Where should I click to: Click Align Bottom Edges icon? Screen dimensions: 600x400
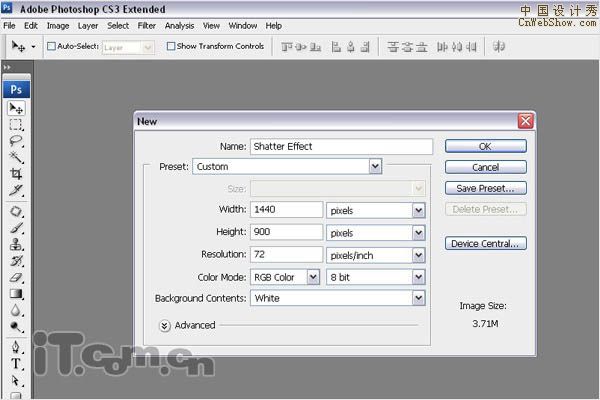(315, 47)
